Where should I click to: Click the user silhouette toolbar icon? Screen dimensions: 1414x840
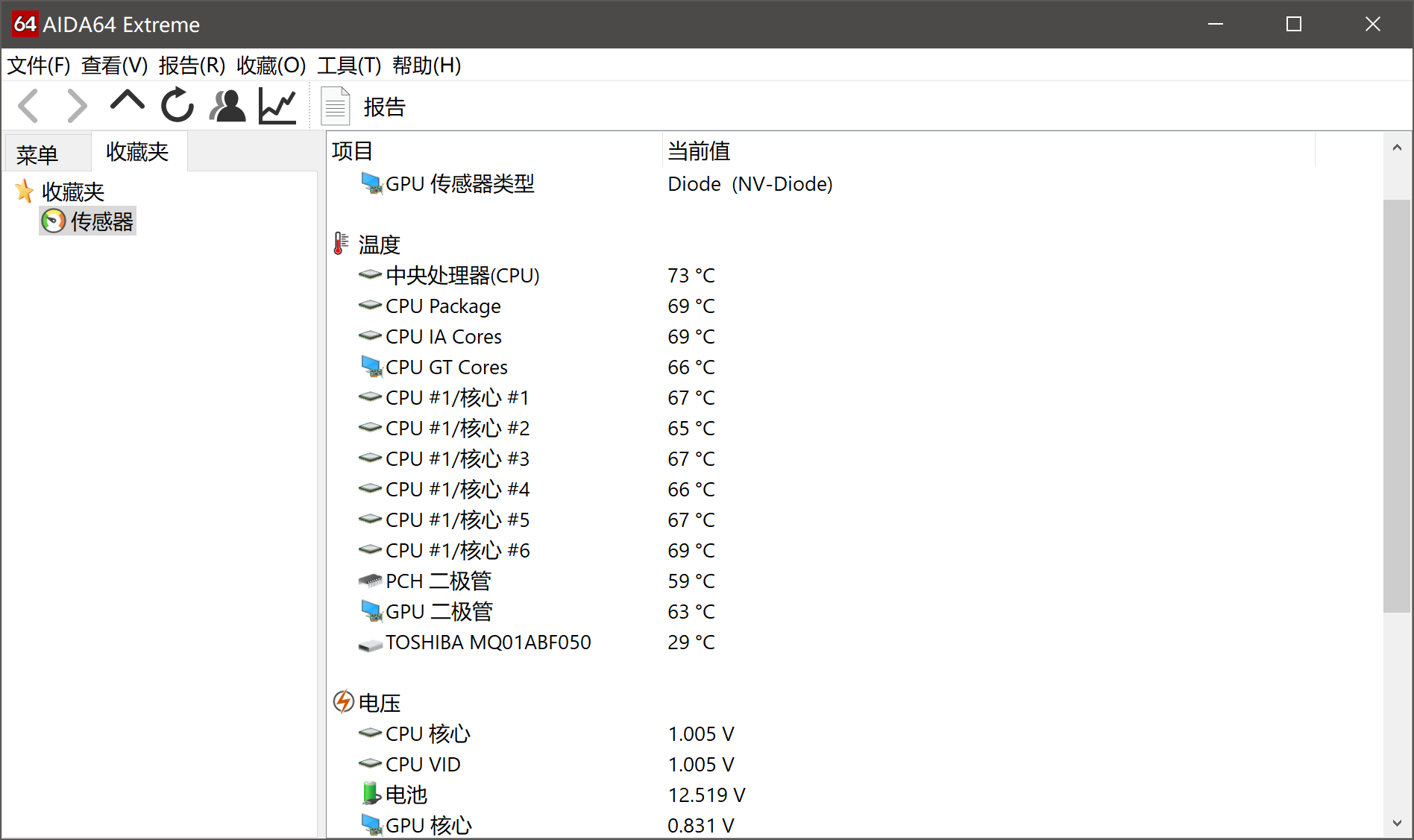pyautogui.click(x=227, y=106)
